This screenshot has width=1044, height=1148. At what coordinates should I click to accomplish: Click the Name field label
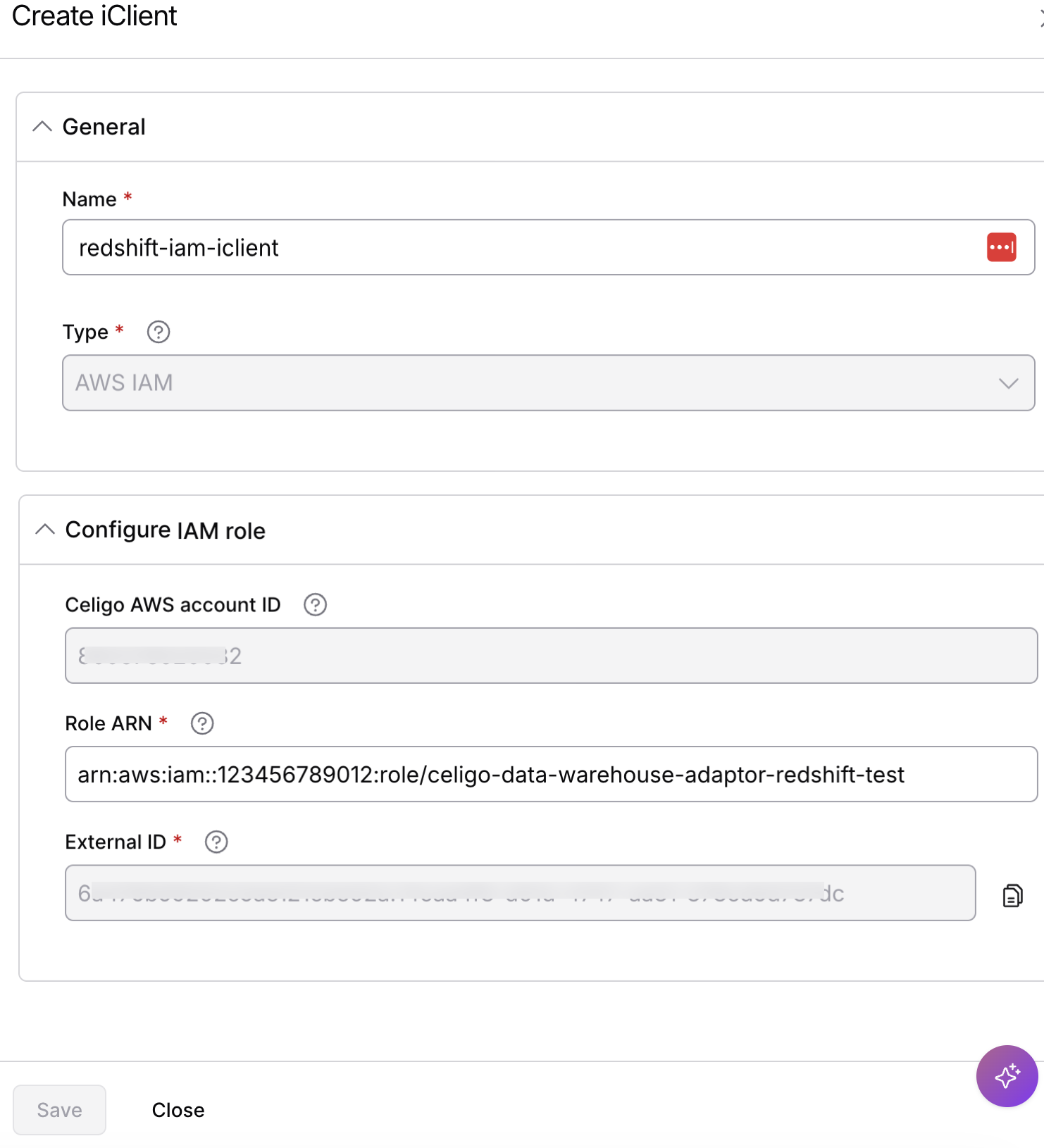89,199
